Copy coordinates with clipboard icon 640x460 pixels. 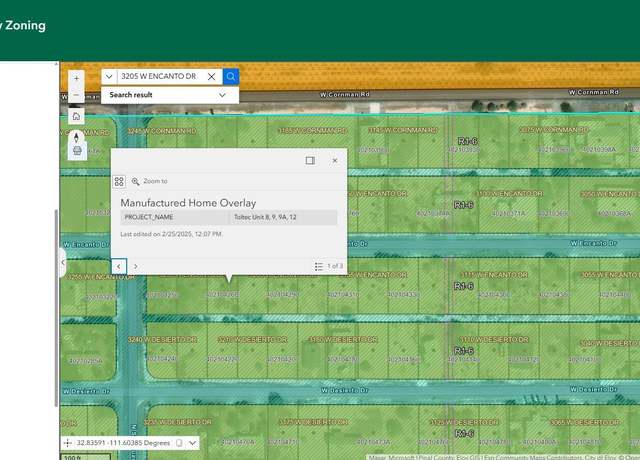pyautogui.click(x=179, y=443)
